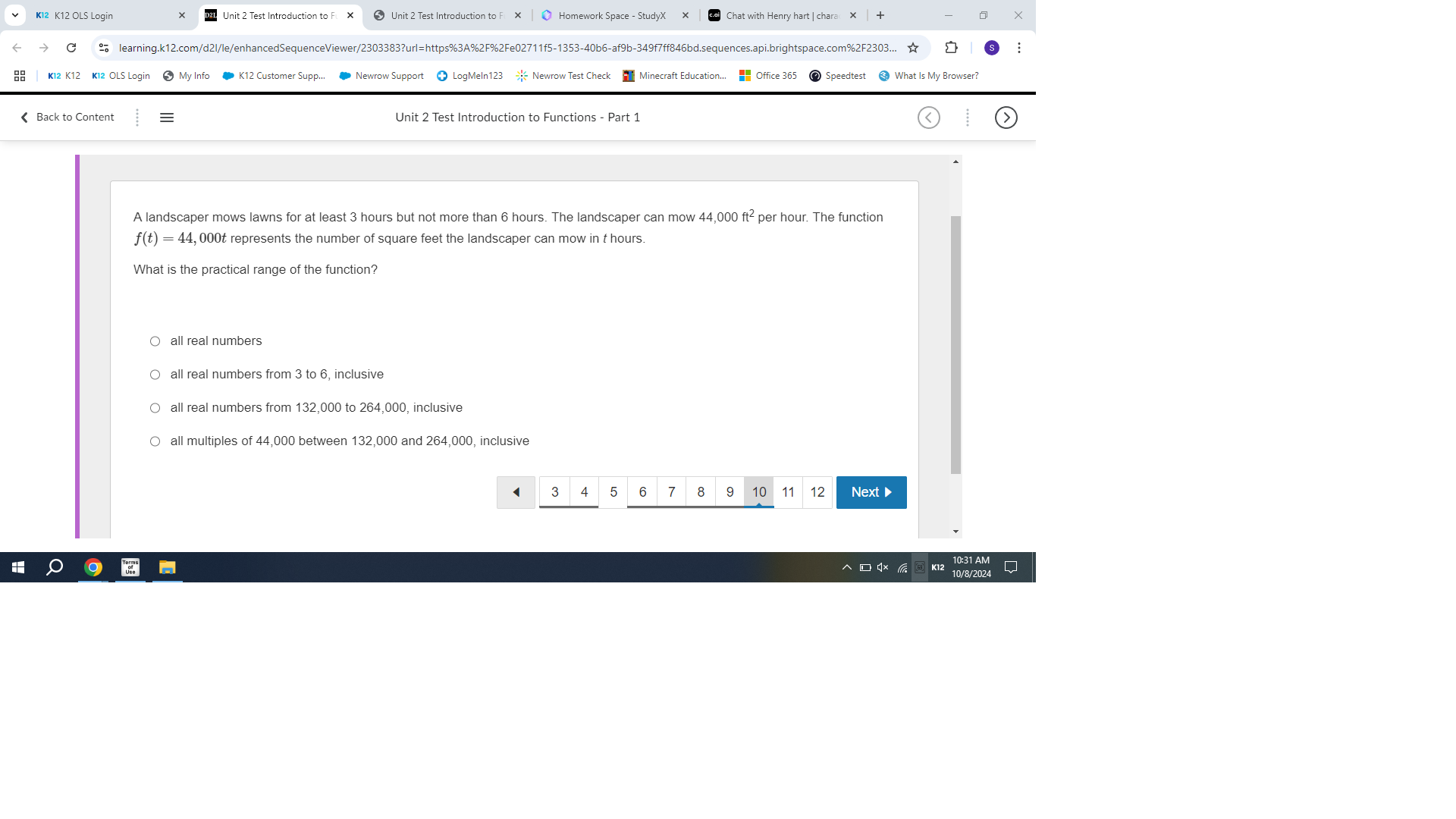Click the Next button to advance
The height and width of the screenshot is (819, 1456).
click(x=871, y=491)
